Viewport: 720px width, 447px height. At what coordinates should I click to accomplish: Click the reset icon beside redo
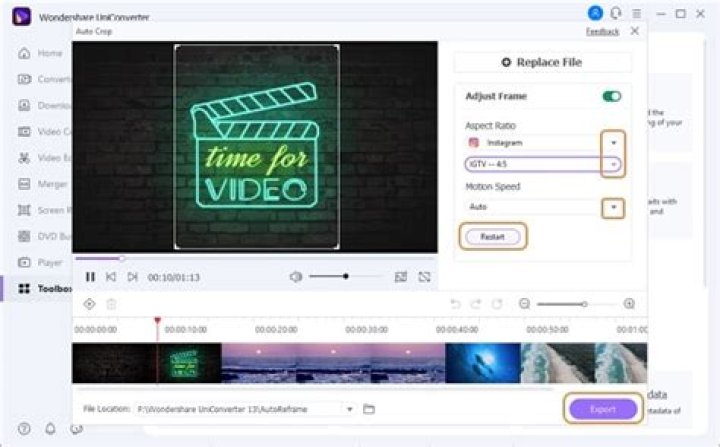(497, 304)
